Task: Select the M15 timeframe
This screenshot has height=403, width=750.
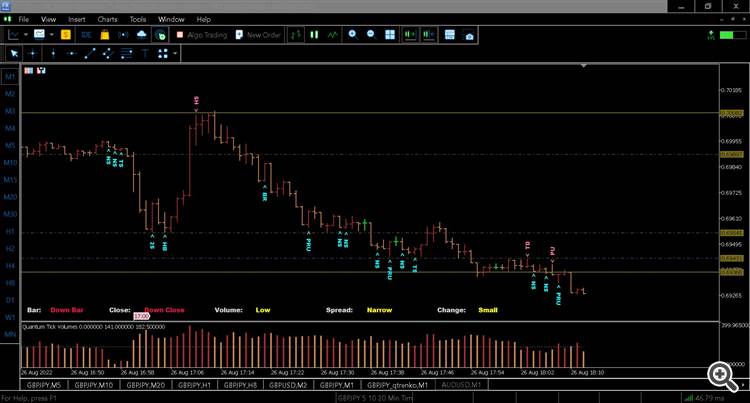Action: tap(10, 180)
